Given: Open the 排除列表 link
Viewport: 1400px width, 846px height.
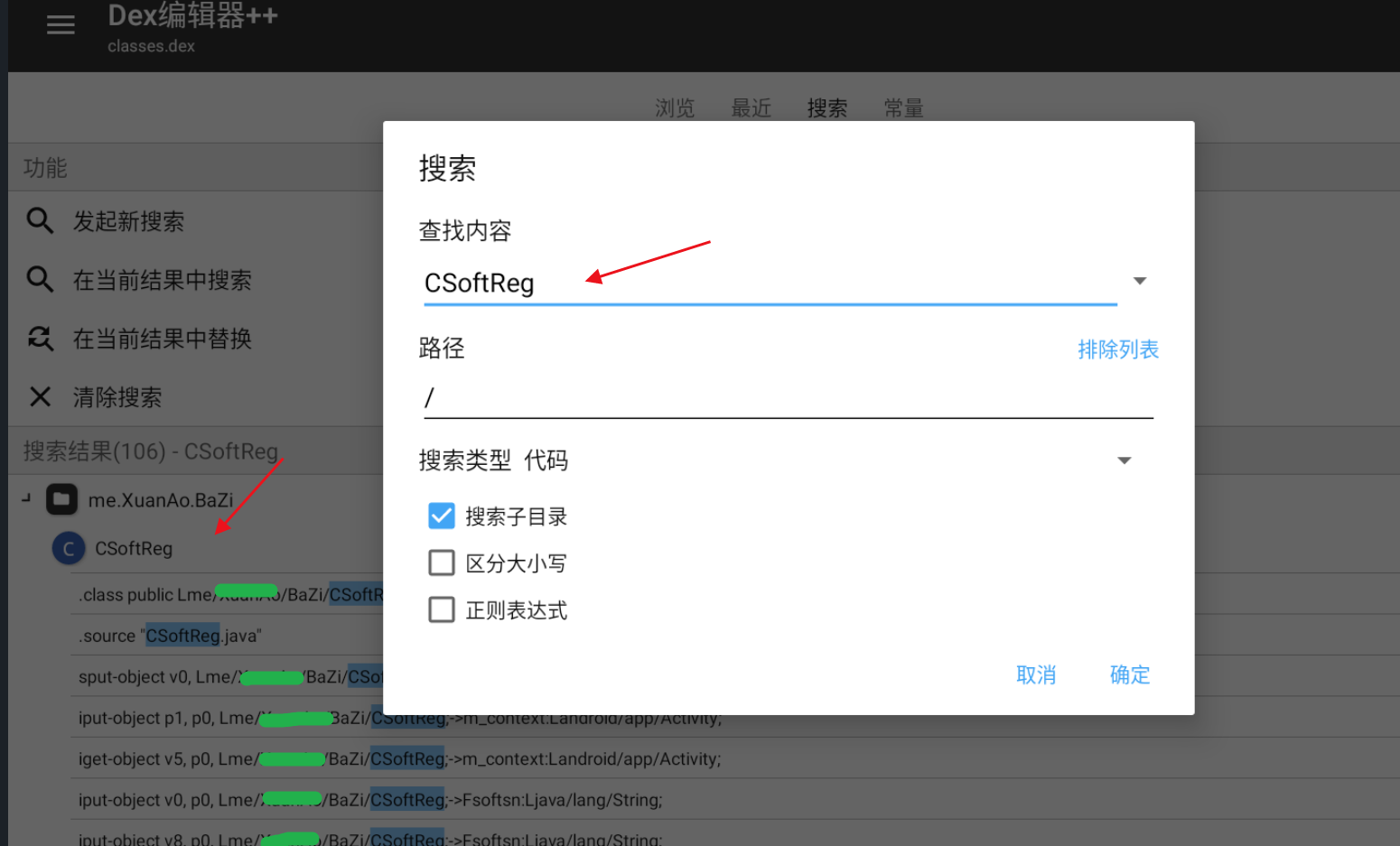Looking at the screenshot, I should click(x=1117, y=349).
